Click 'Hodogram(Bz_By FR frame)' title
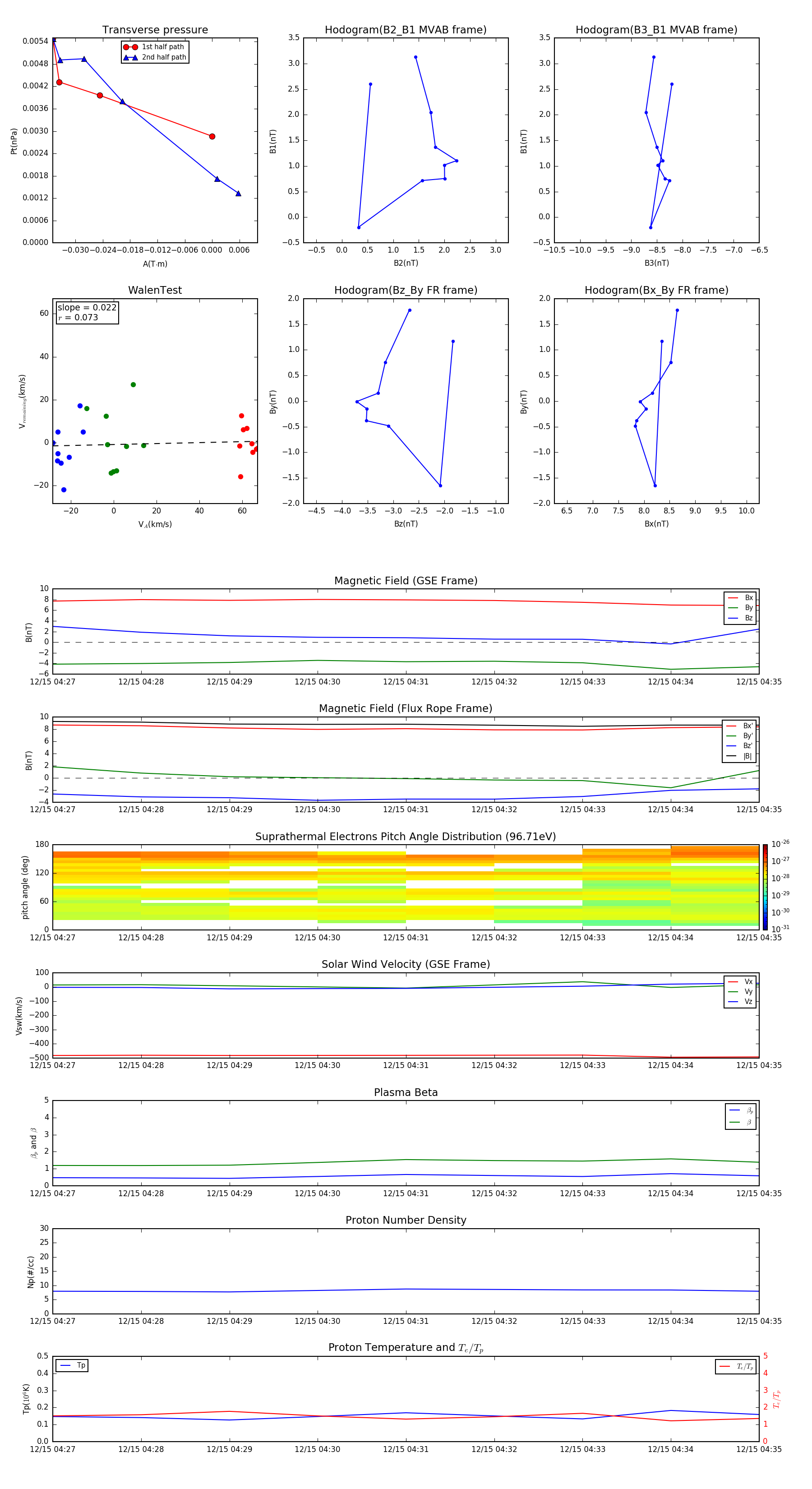Screen dimensions: 812x1489 [x=406, y=290]
